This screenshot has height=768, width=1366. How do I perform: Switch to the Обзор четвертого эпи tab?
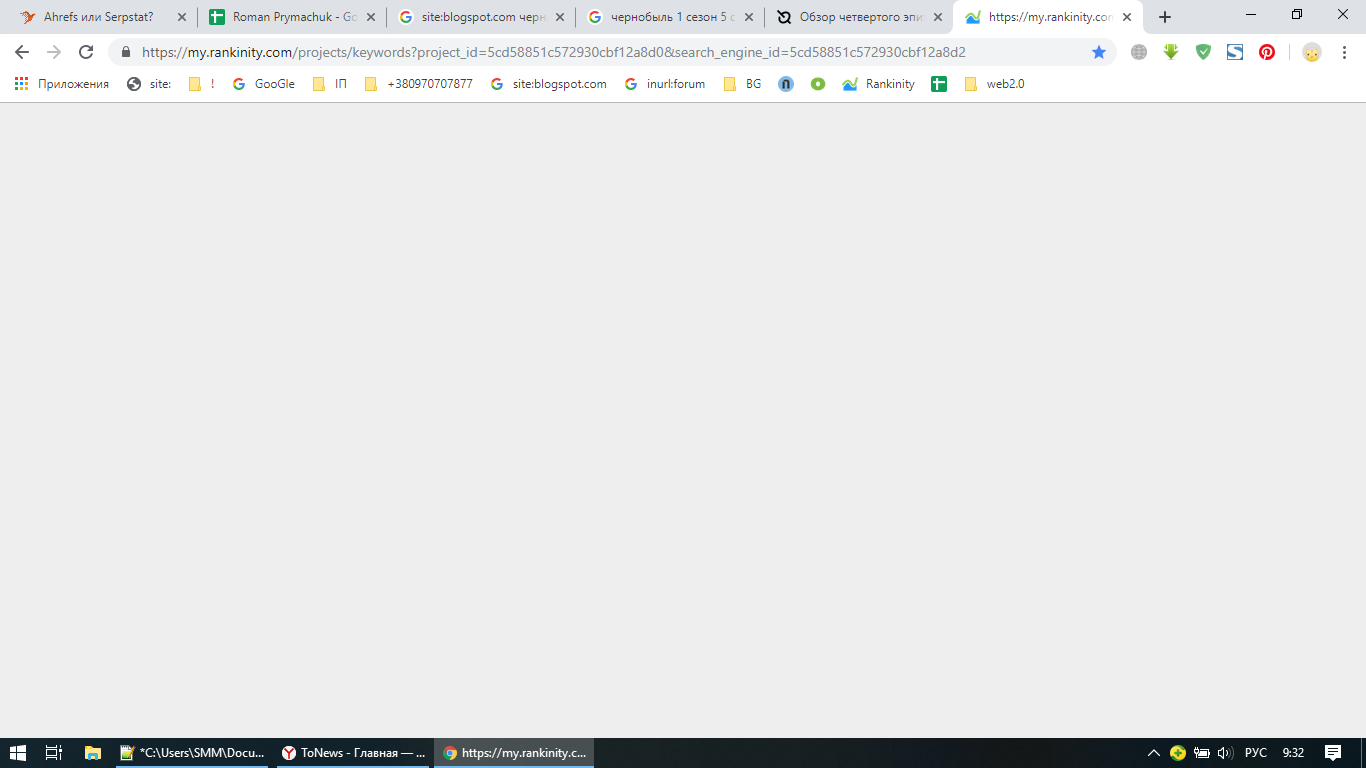(x=859, y=17)
